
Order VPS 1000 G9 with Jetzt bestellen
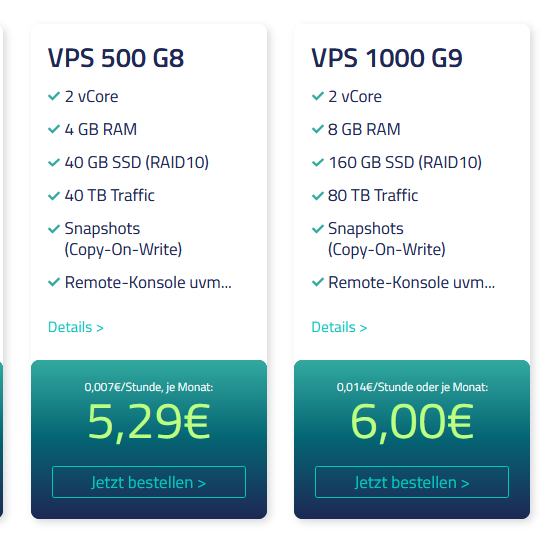click(412, 482)
